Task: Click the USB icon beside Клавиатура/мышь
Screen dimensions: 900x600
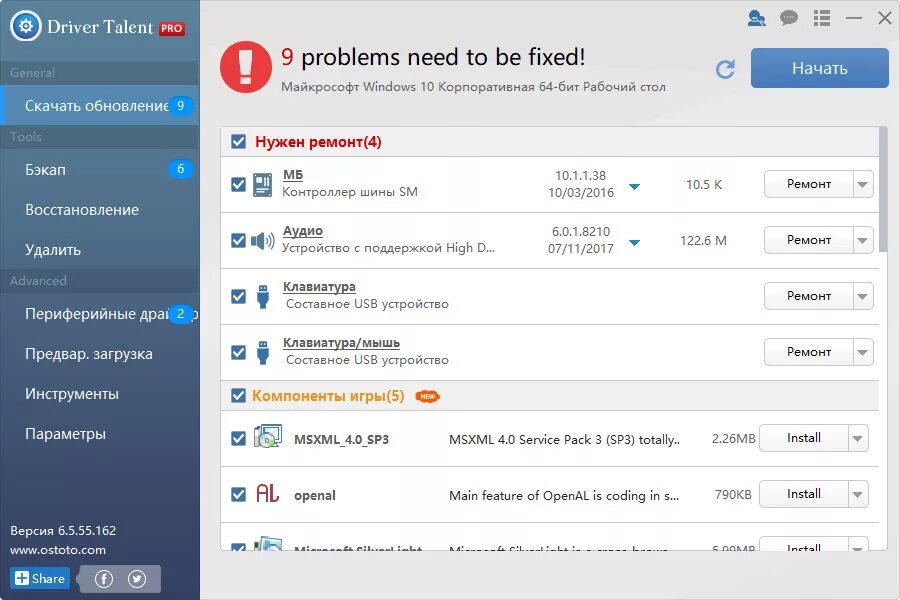Action: (263, 353)
